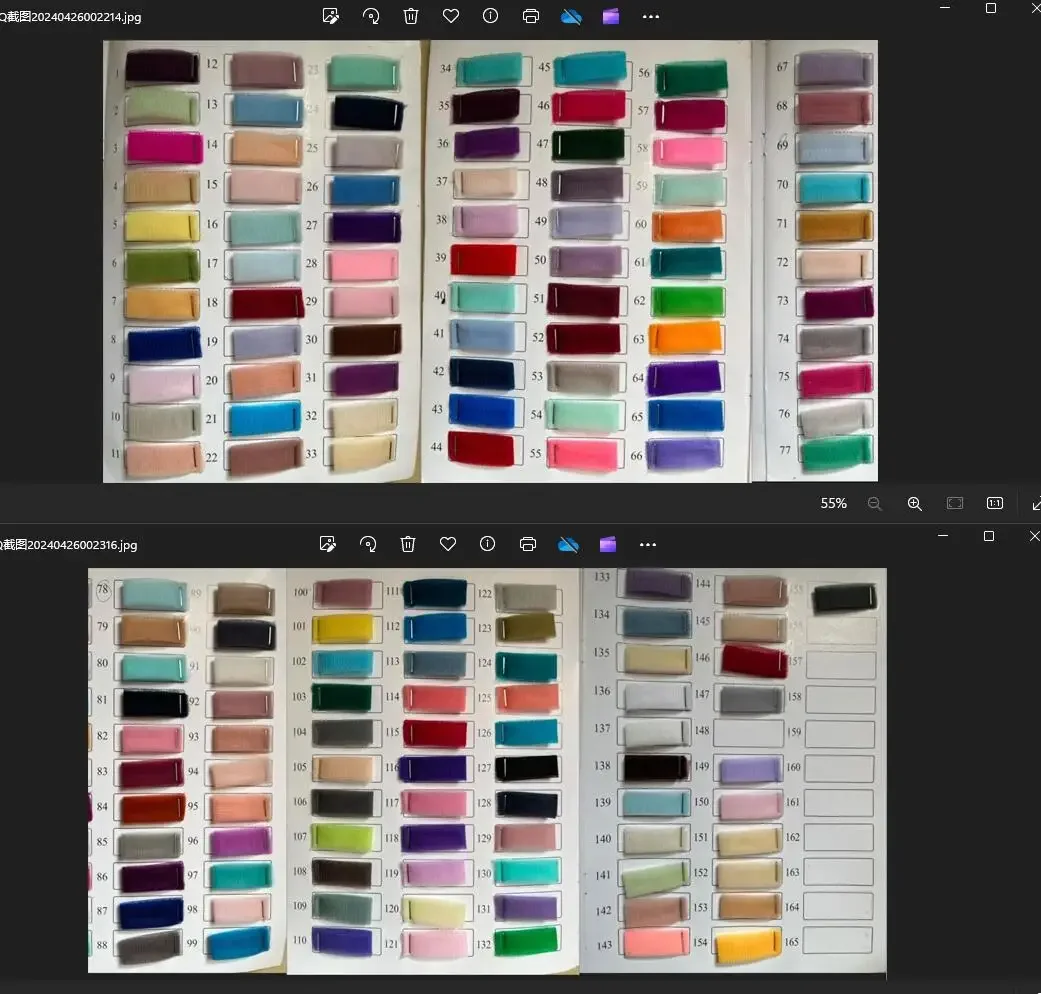Print the photo in the top window
Image resolution: width=1041 pixels, height=994 pixels.
(530, 16)
